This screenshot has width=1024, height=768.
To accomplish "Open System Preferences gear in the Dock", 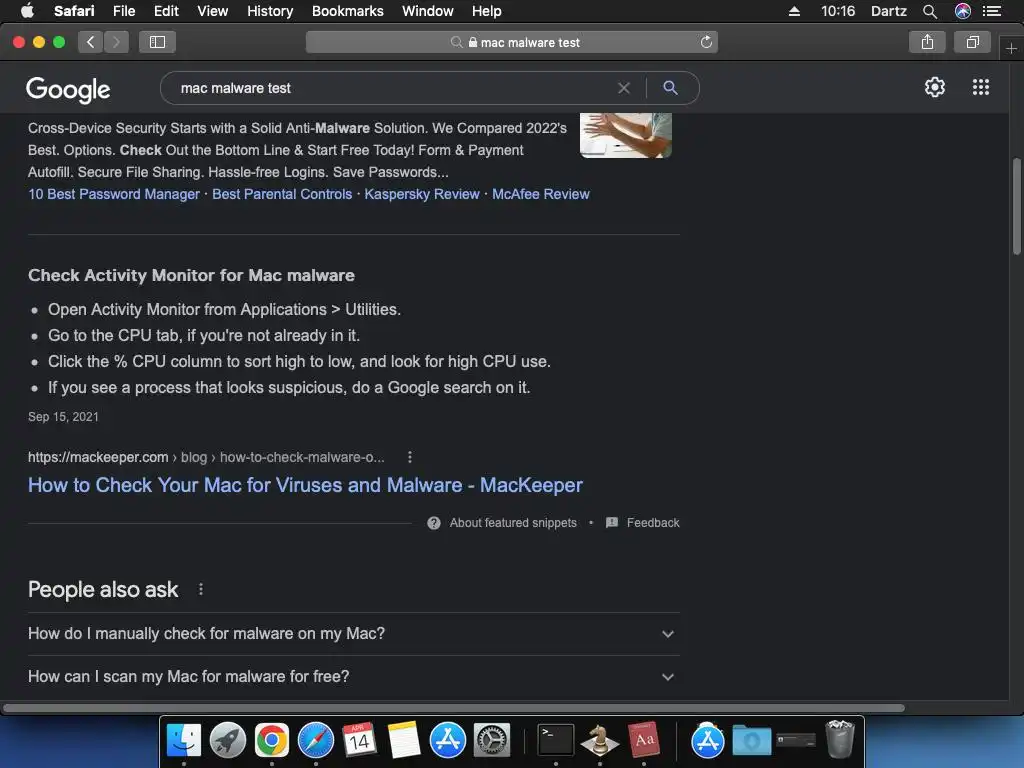I will tap(492, 740).
